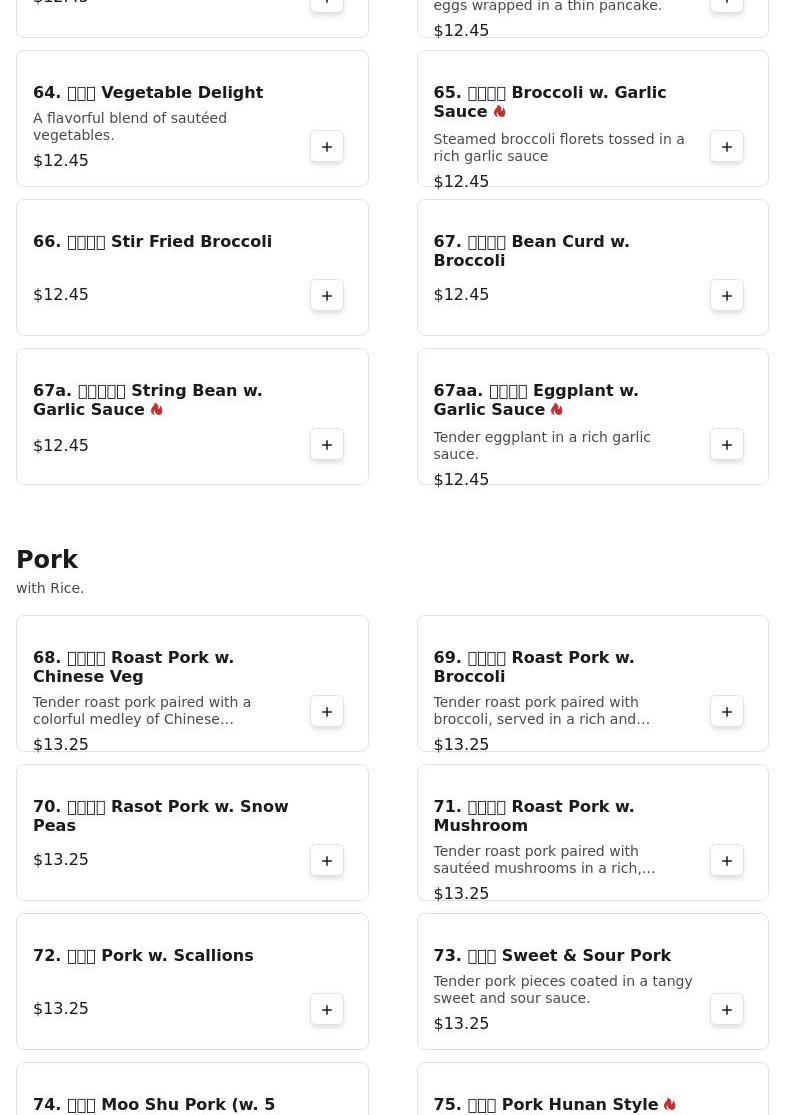This screenshot has height=1115, width=785.
Task: Add Roast Pork w. Mushroom to cart
Action: pyautogui.click(x=727, y=861)
